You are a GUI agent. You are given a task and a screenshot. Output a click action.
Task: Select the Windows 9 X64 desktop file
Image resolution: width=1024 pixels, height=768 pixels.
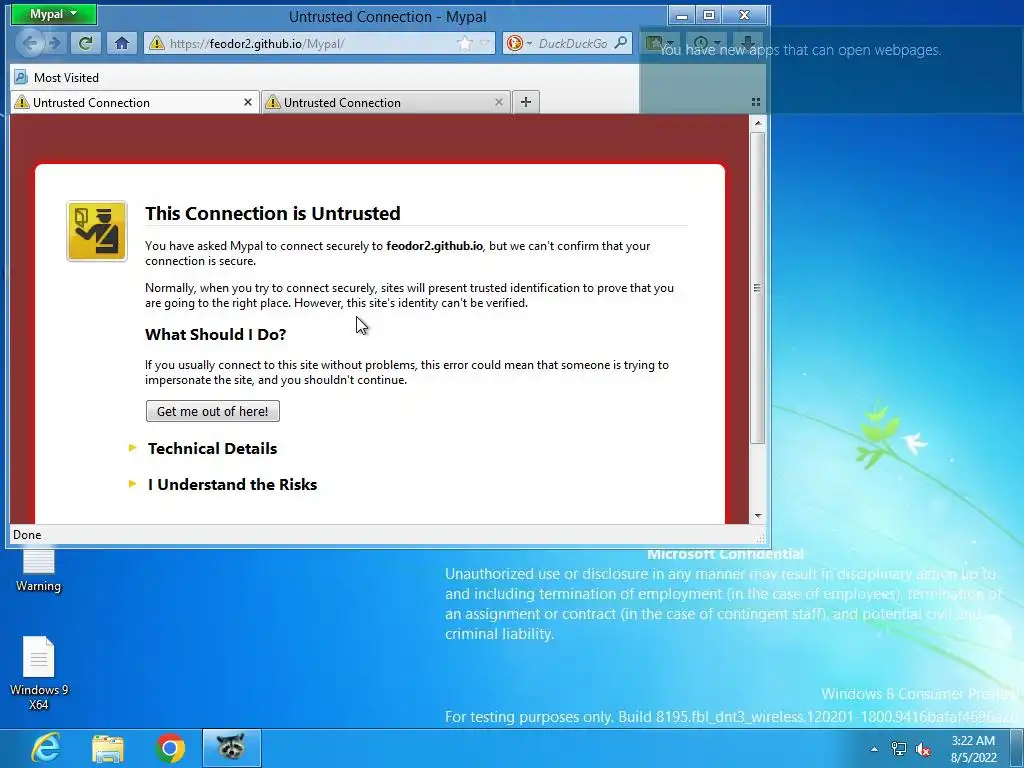pyautogui.click(x=39, y=673)
